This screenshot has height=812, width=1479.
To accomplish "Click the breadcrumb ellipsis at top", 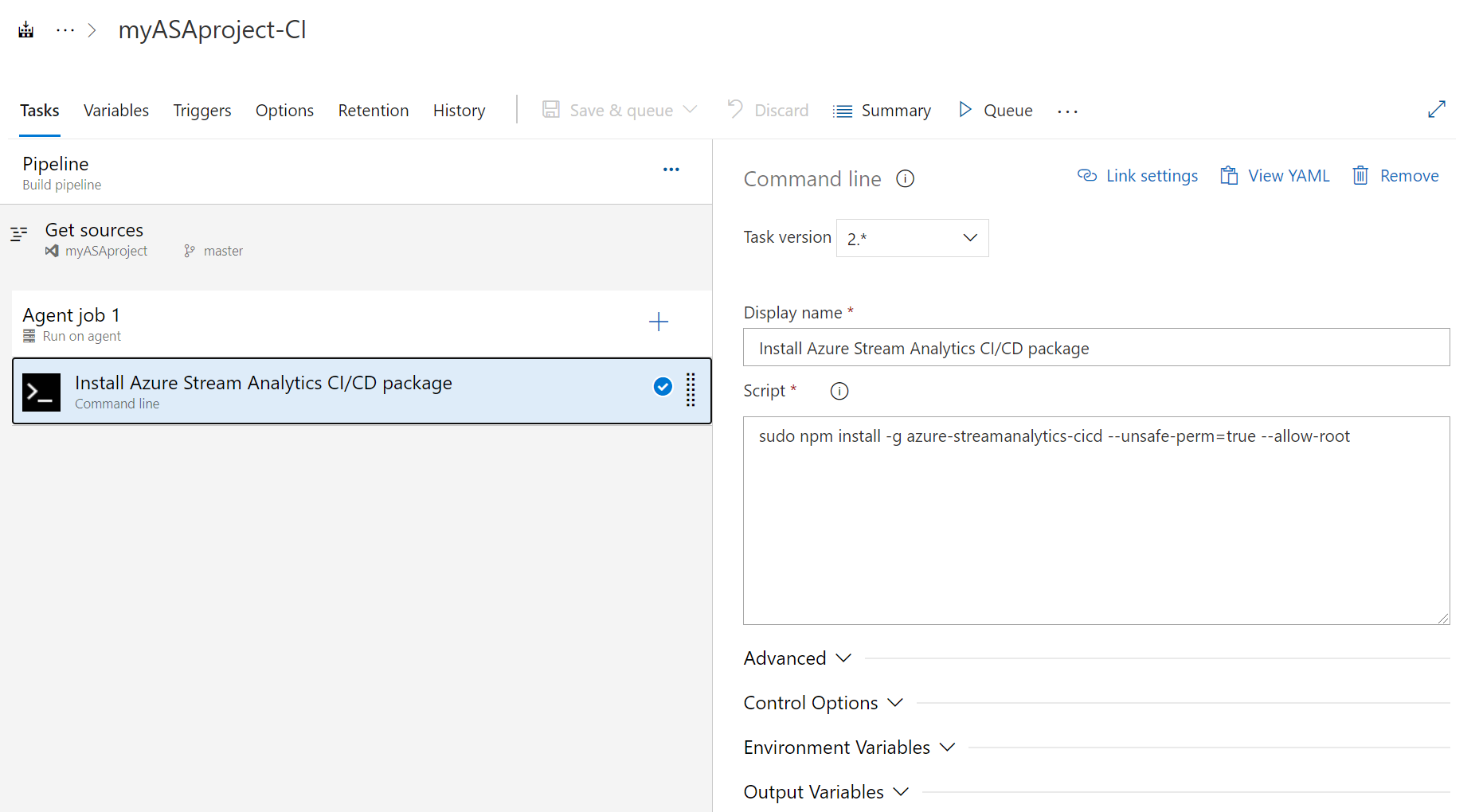I will (x=65, y=30).
